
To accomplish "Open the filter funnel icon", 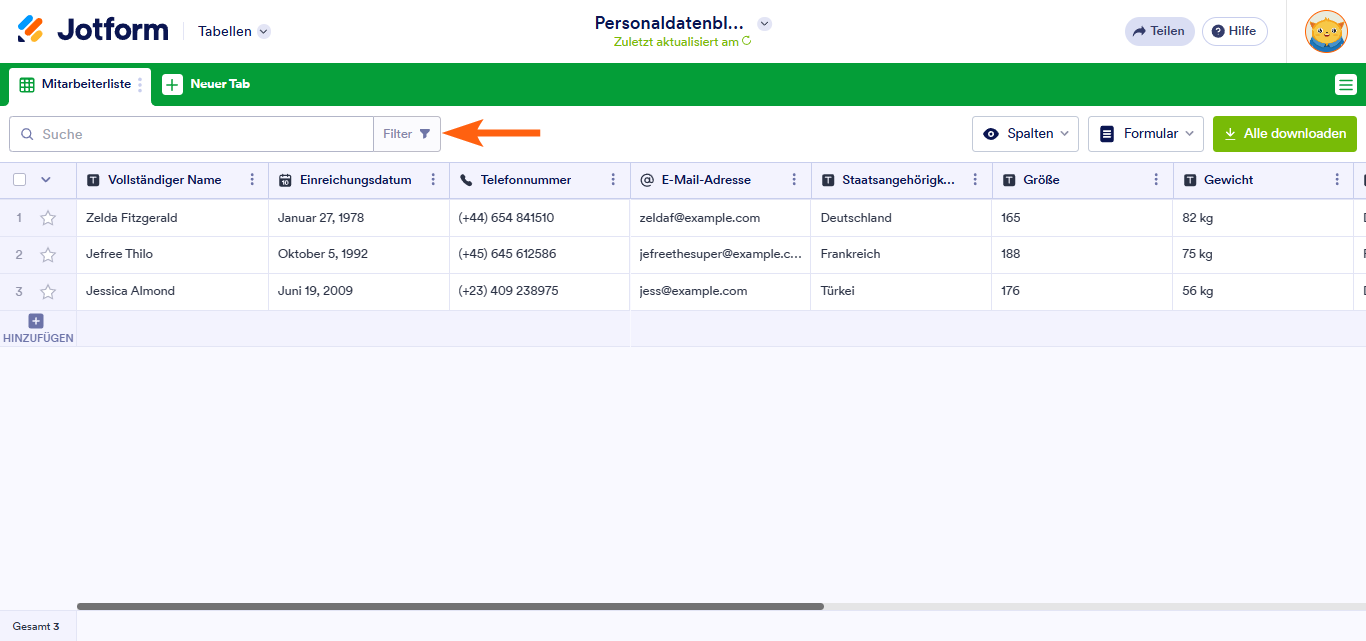I will 425,134.
